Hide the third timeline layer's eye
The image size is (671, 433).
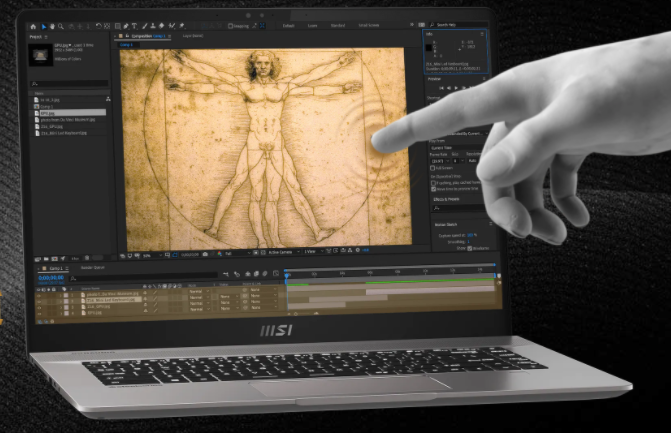[39, 308]
